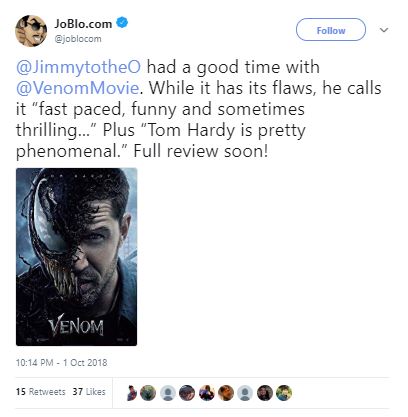Open the JoBlo.com profile avatar
Screen dimensions: 408x417
tap(31, 31)
